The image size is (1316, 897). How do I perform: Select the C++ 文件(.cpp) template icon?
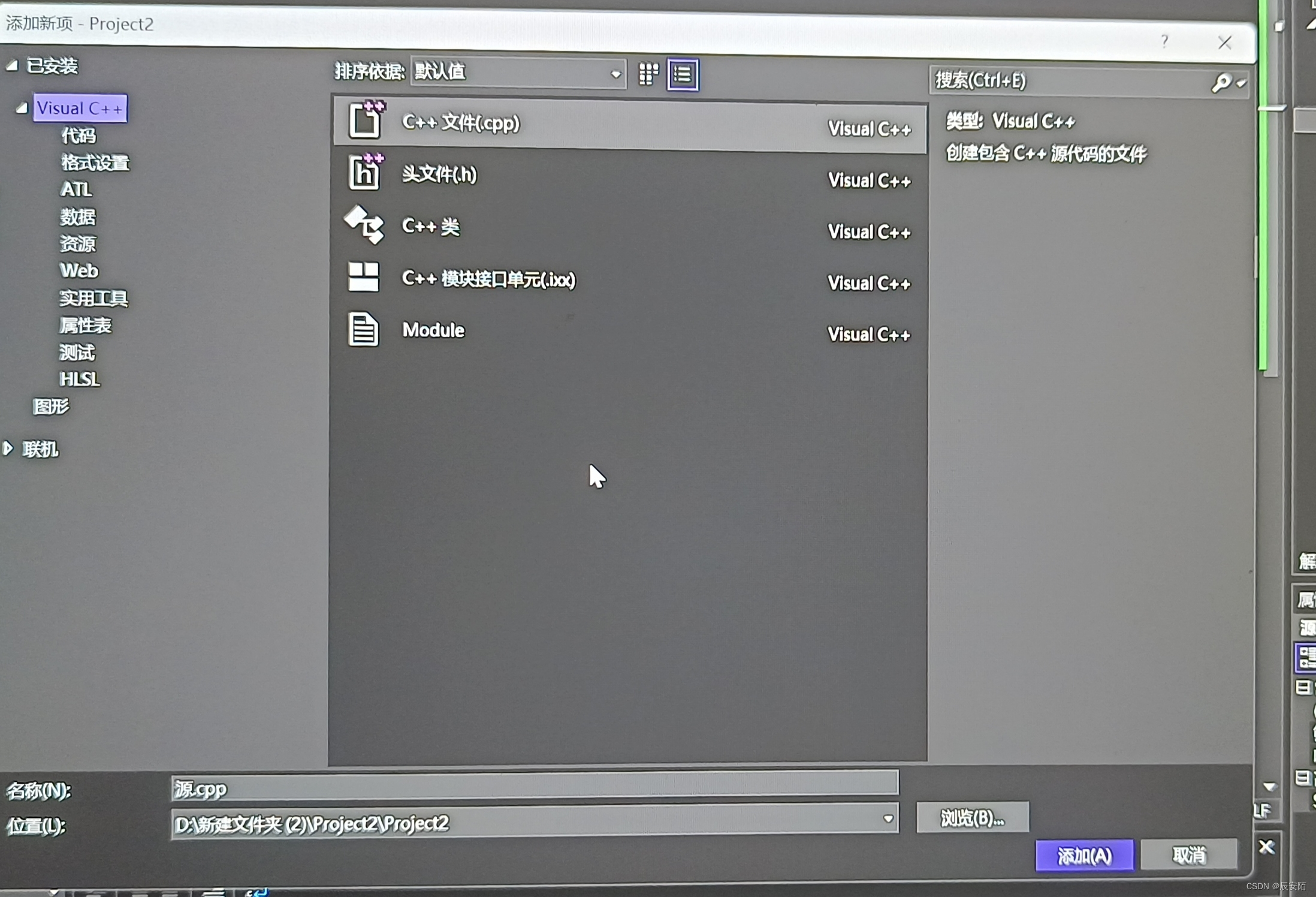(364, 121)
